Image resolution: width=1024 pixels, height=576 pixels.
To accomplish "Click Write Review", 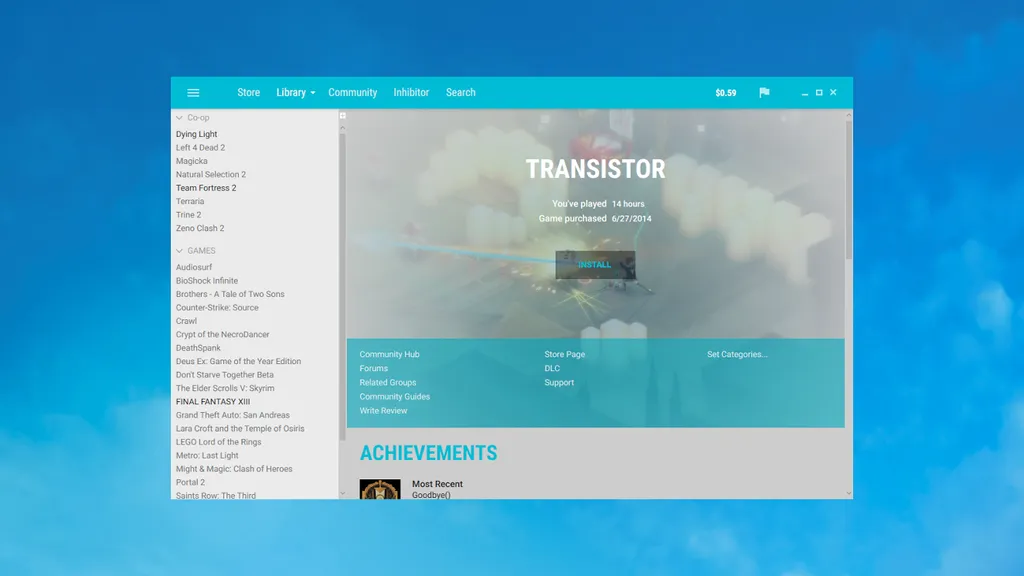I will 383,411.
